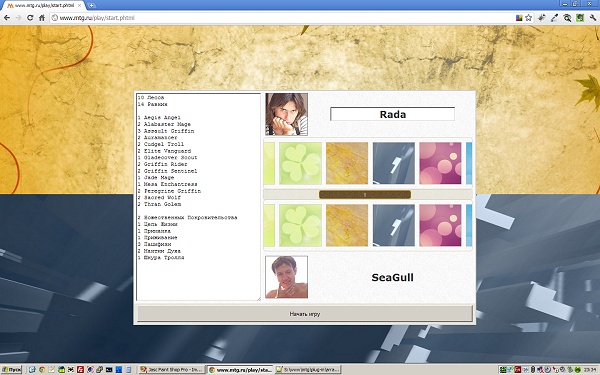
Task: Click the eyedropper extension icon
Action: click(x=554, y=18)
